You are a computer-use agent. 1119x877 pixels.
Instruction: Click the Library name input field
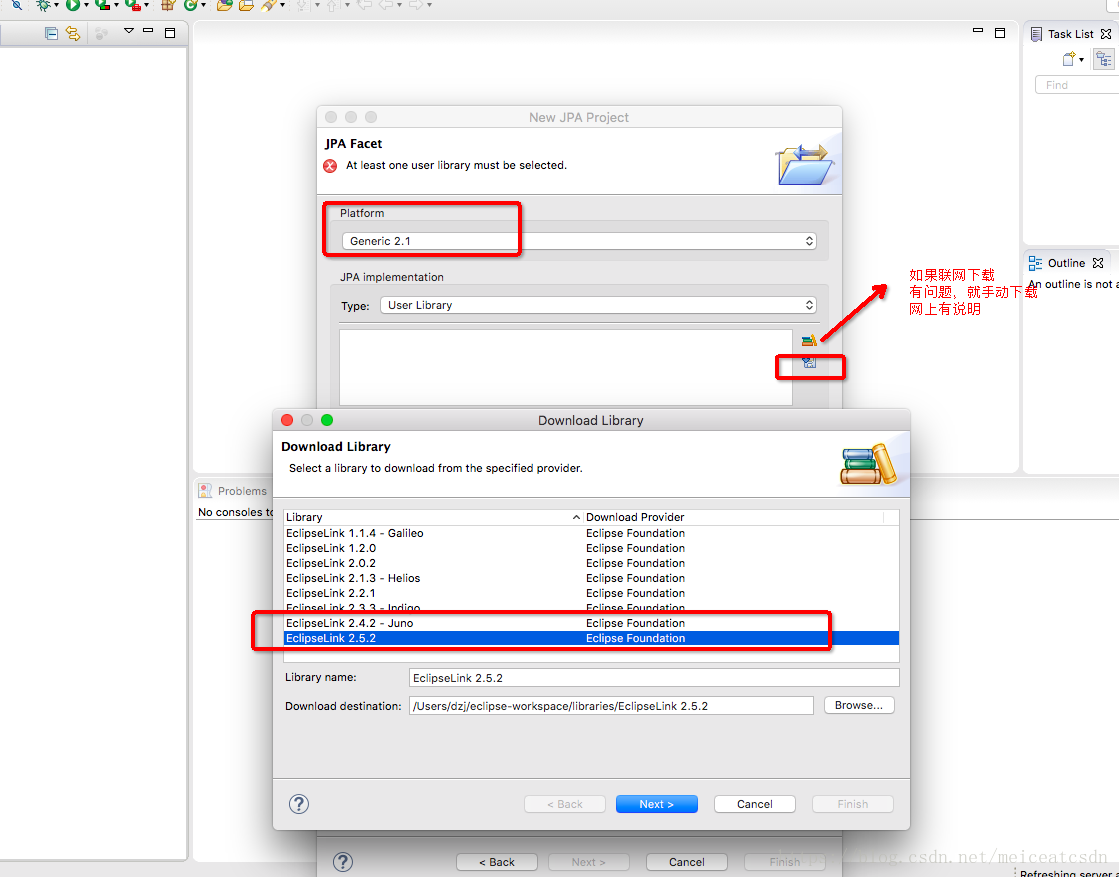click(x=654, y=678)
